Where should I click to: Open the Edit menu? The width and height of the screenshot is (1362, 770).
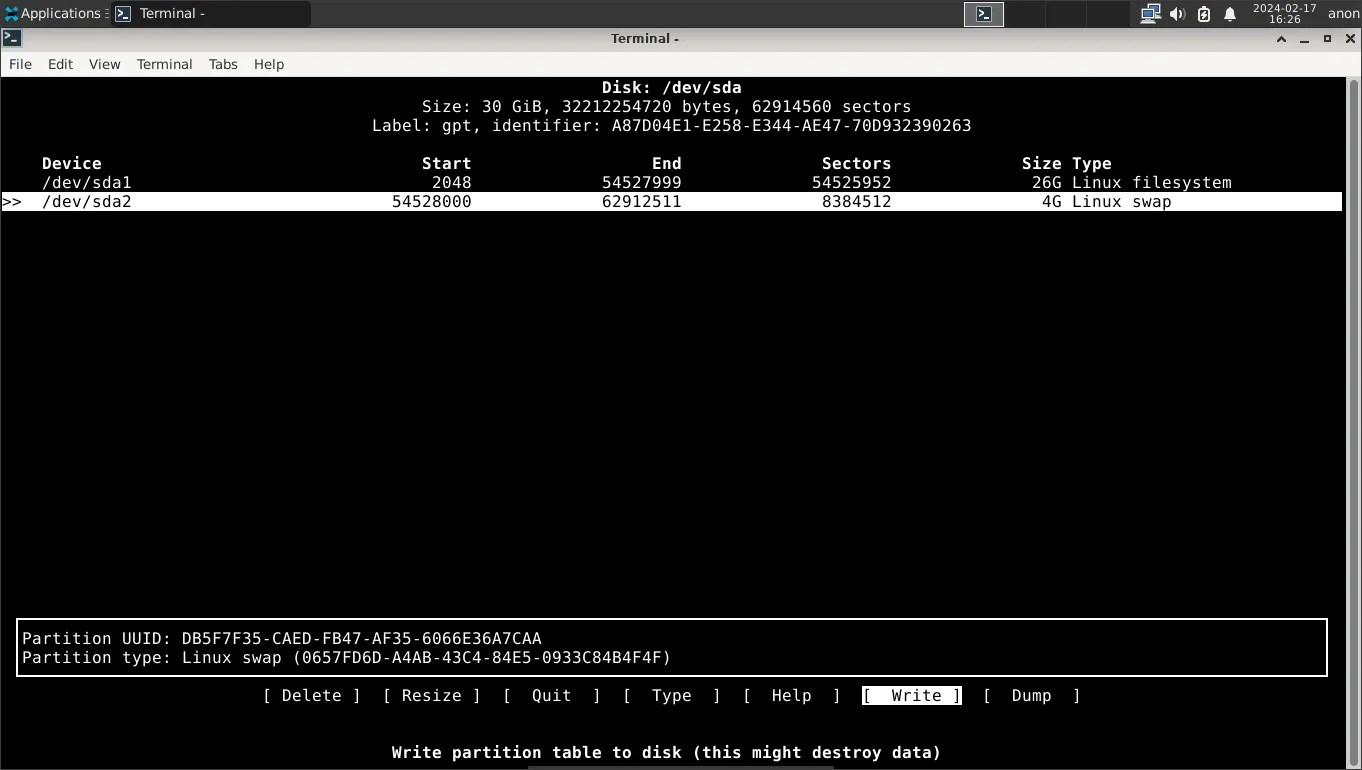point(60,64)
